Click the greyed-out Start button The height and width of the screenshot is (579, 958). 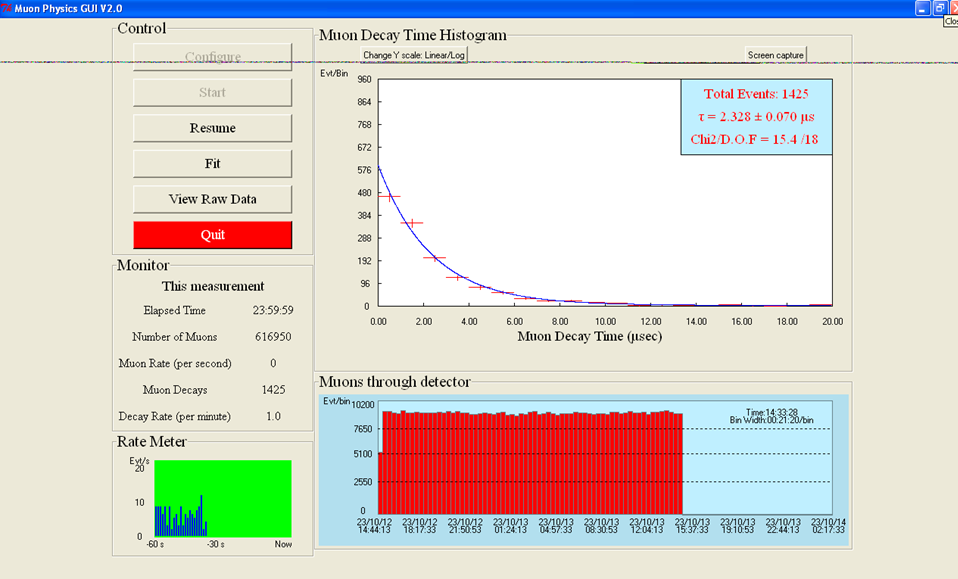pyautogui.click(x=213, y=92)
